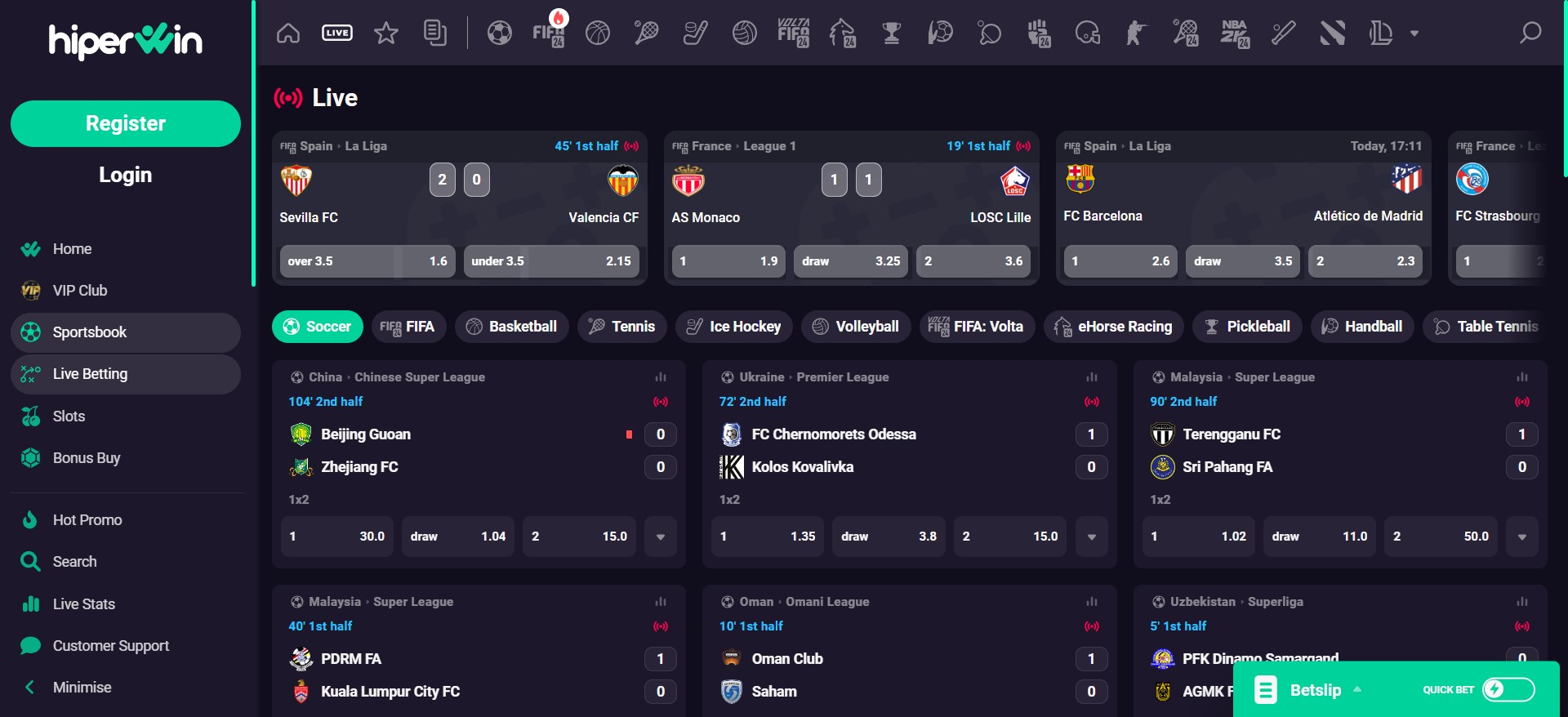Select the Tennis sport tab
Image resolution: width=1568 pixels, height=717 pixels.
point(622,327)
